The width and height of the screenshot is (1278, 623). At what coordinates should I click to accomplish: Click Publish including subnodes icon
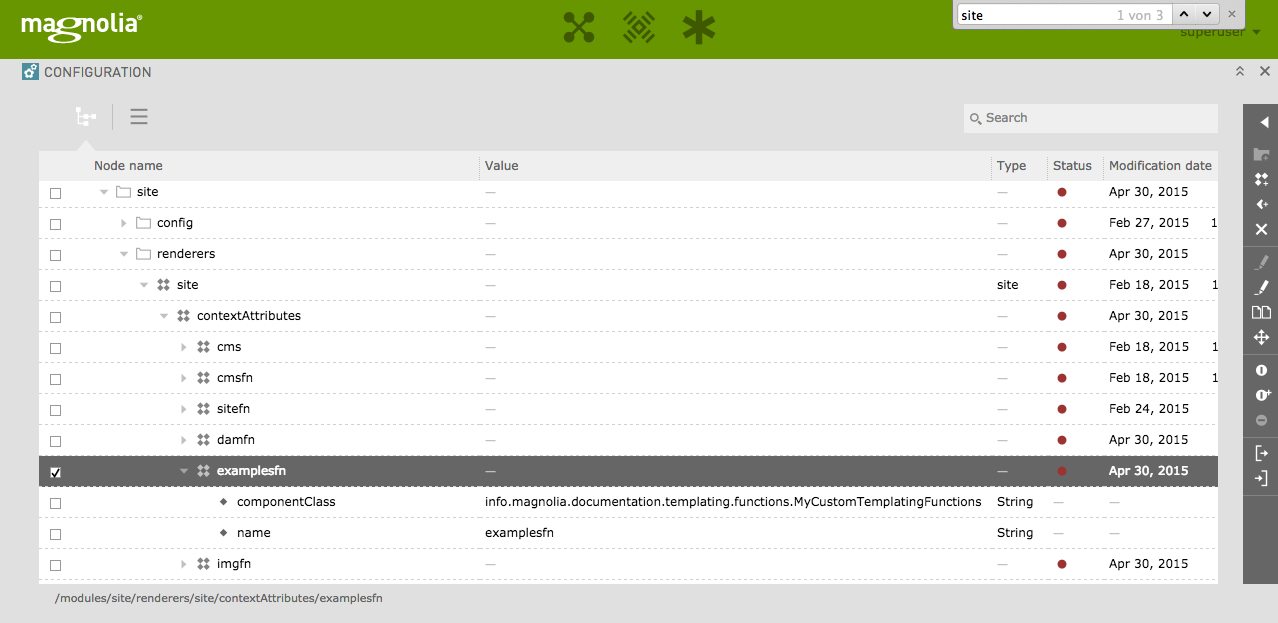(x=1262, y=396)
